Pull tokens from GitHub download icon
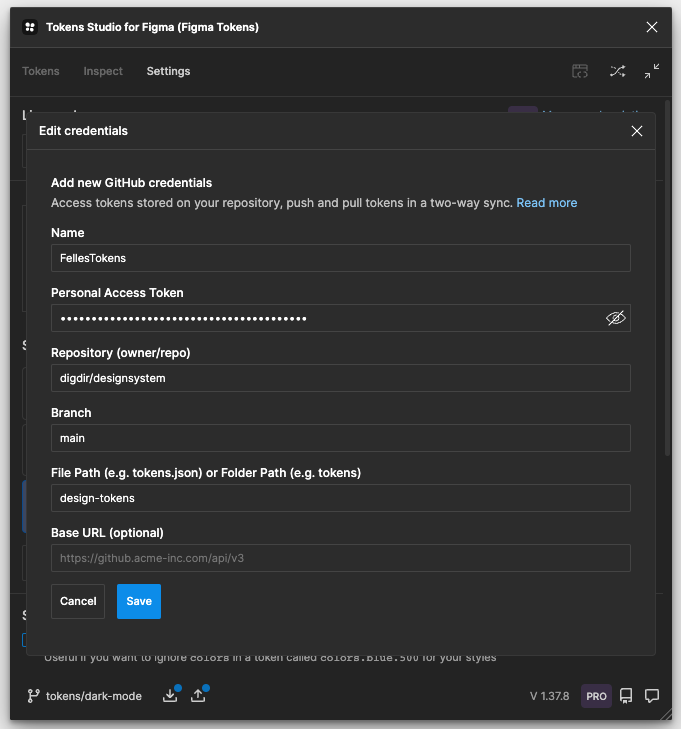 pyautogui.click(x=170, y=696)
